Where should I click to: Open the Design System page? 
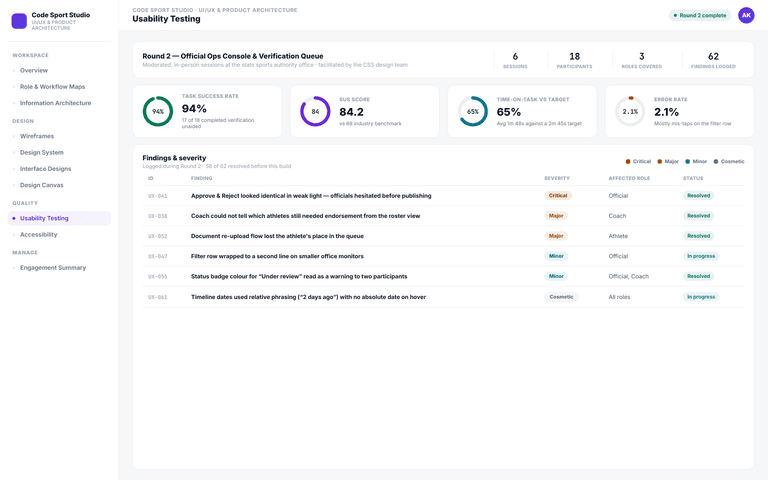(42, 152)
